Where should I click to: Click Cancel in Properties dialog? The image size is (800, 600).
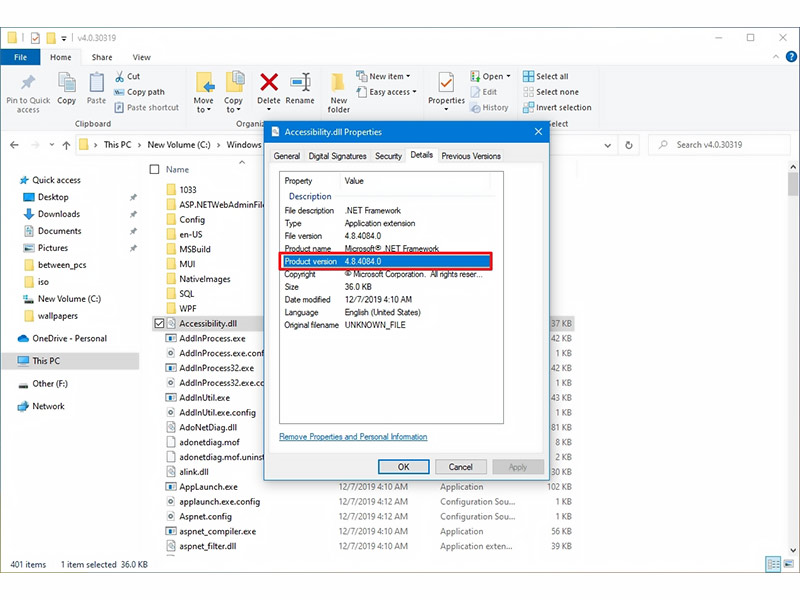(x=460, y=467)
